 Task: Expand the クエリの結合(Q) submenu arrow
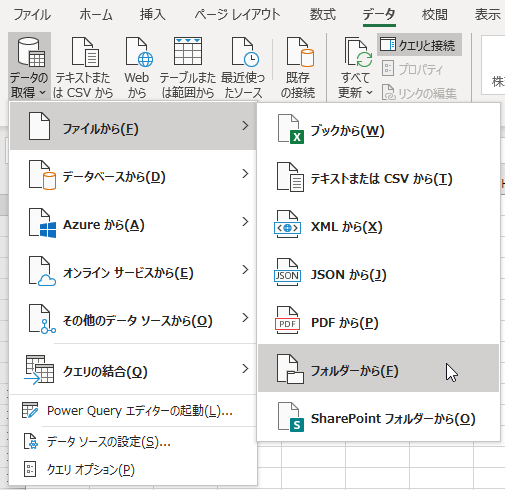pyautogui.click(x=245, y=369)
